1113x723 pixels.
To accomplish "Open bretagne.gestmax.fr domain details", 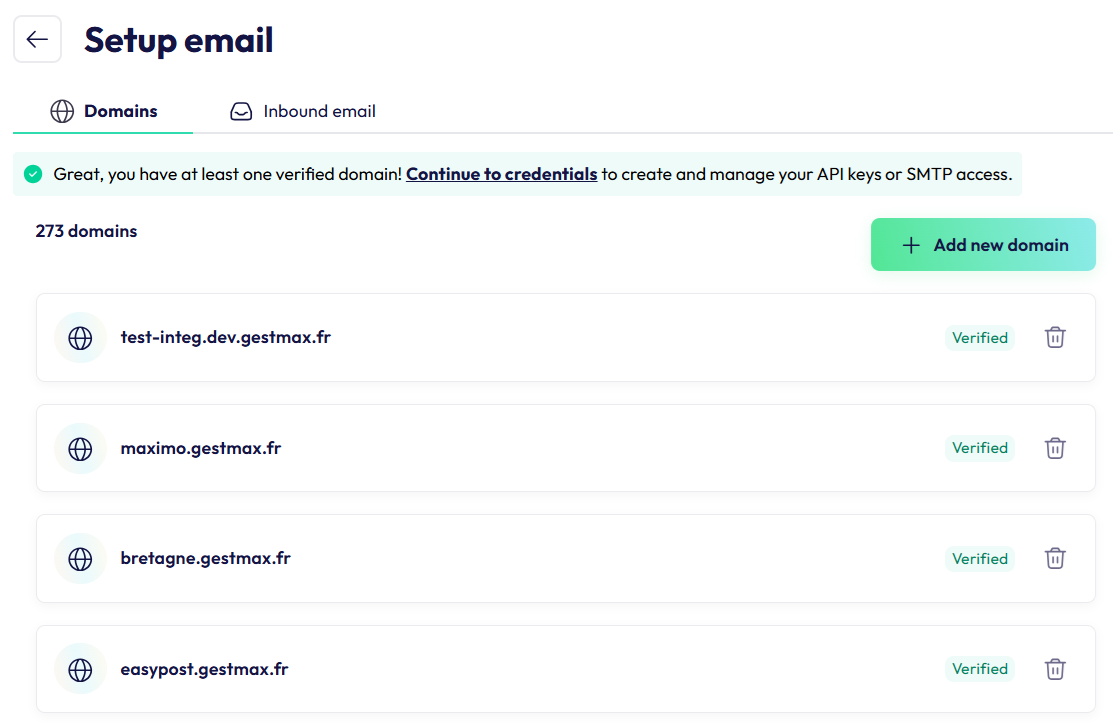I will (x=566, y=559).
